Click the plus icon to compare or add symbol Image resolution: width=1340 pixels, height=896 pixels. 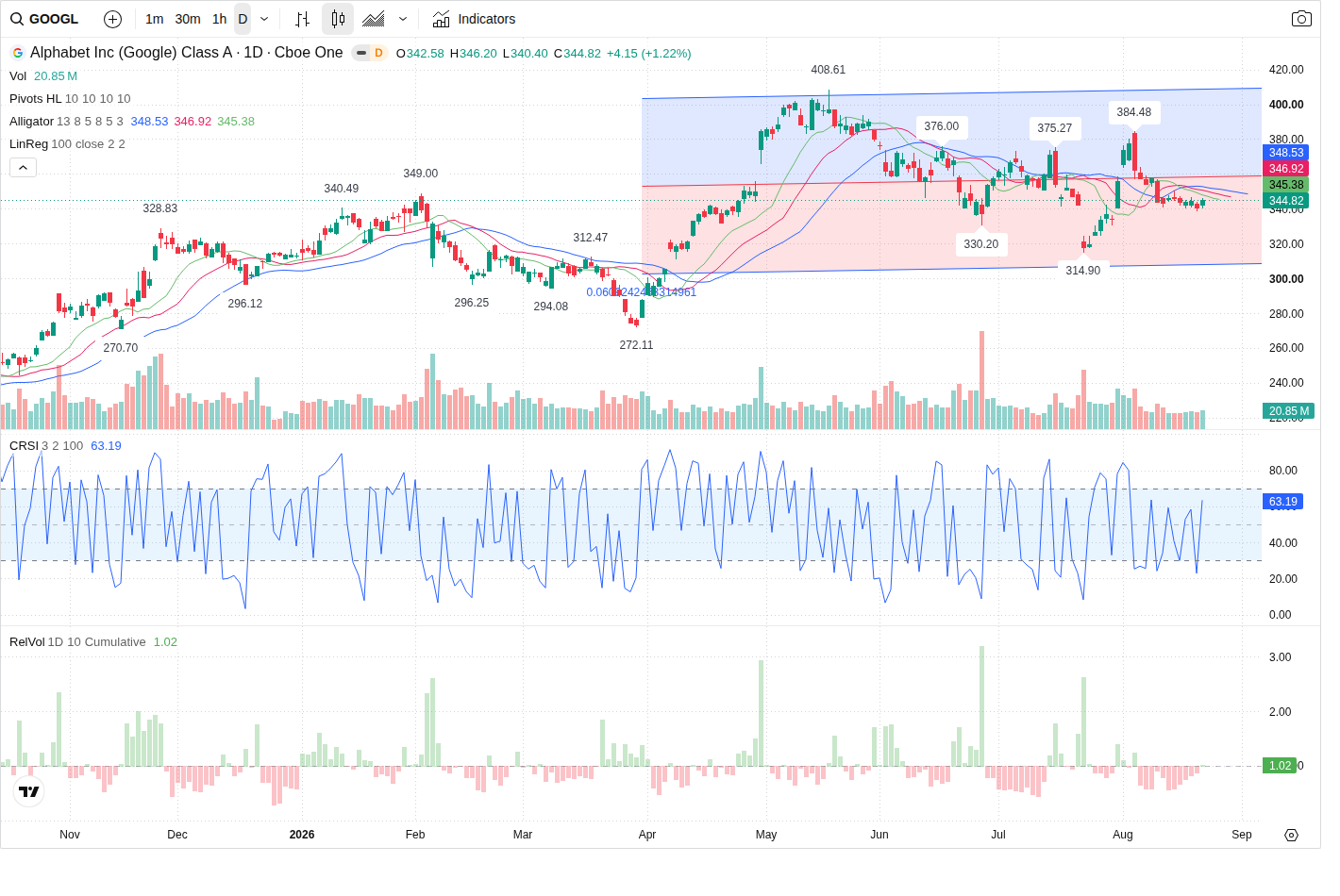[112, 19]
